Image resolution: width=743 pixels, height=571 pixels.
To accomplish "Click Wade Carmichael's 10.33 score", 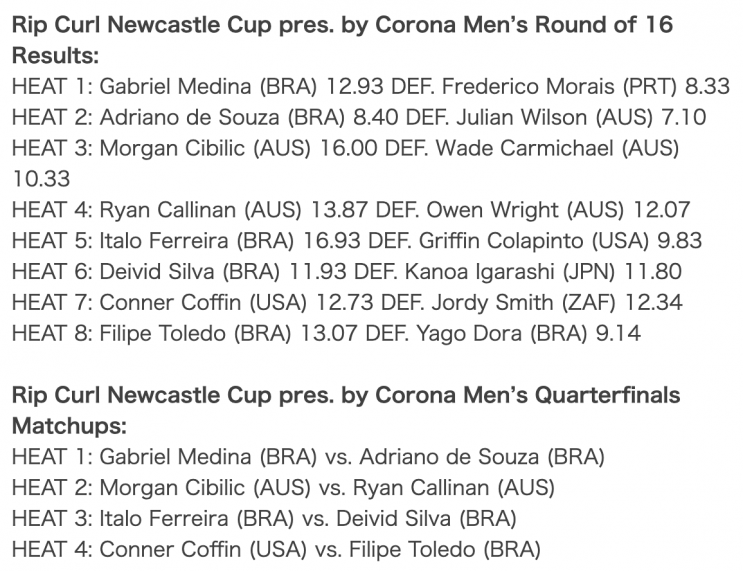I will pos(41,179).
